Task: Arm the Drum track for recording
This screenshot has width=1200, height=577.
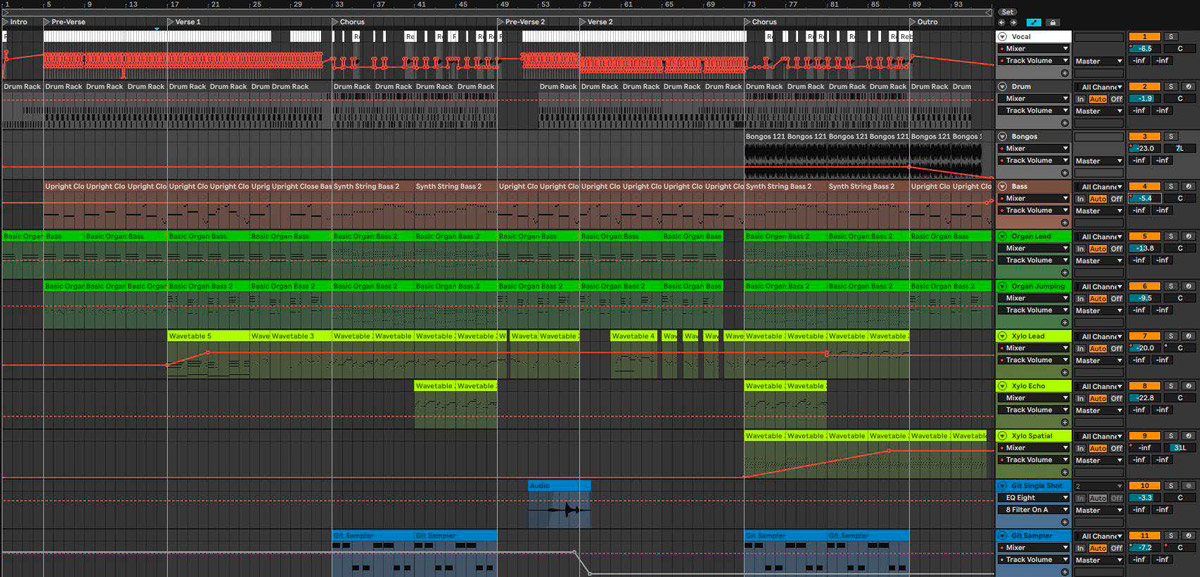Action: [1188, 86]
